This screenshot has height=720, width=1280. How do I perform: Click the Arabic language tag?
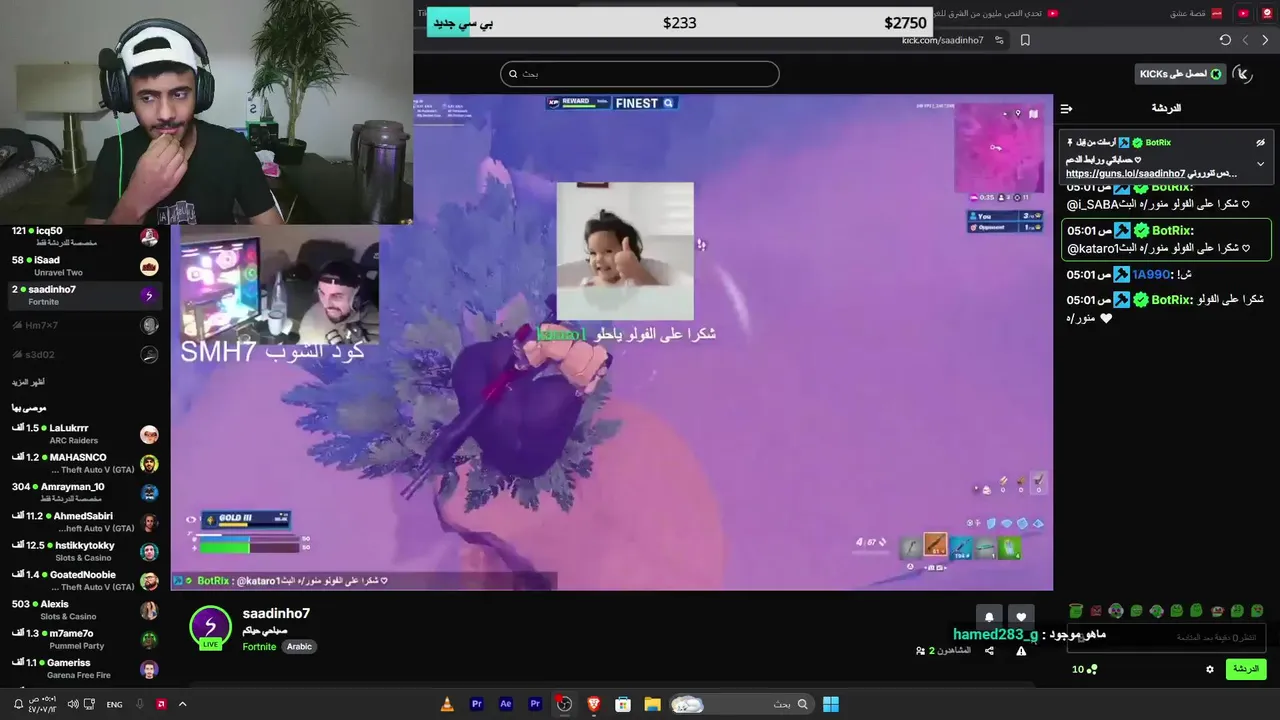click(x=300, y=647)
